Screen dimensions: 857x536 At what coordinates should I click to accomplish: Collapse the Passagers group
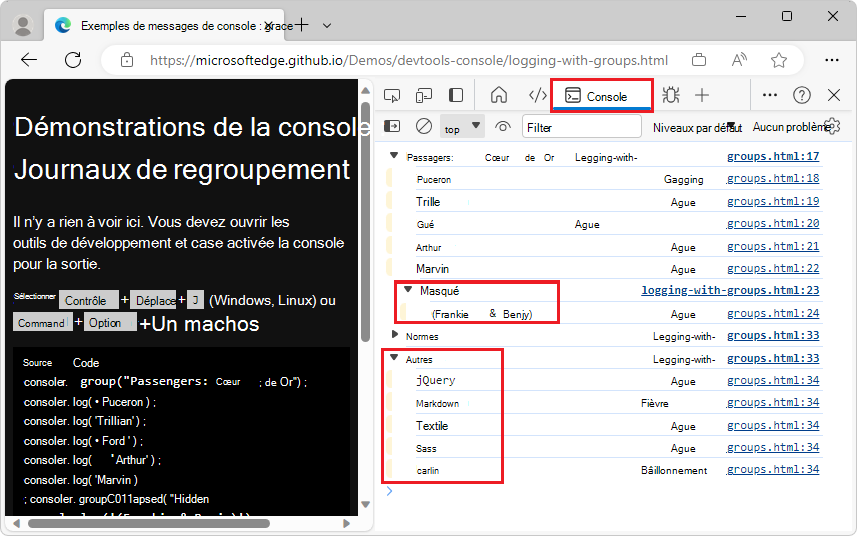pos(394,156)
